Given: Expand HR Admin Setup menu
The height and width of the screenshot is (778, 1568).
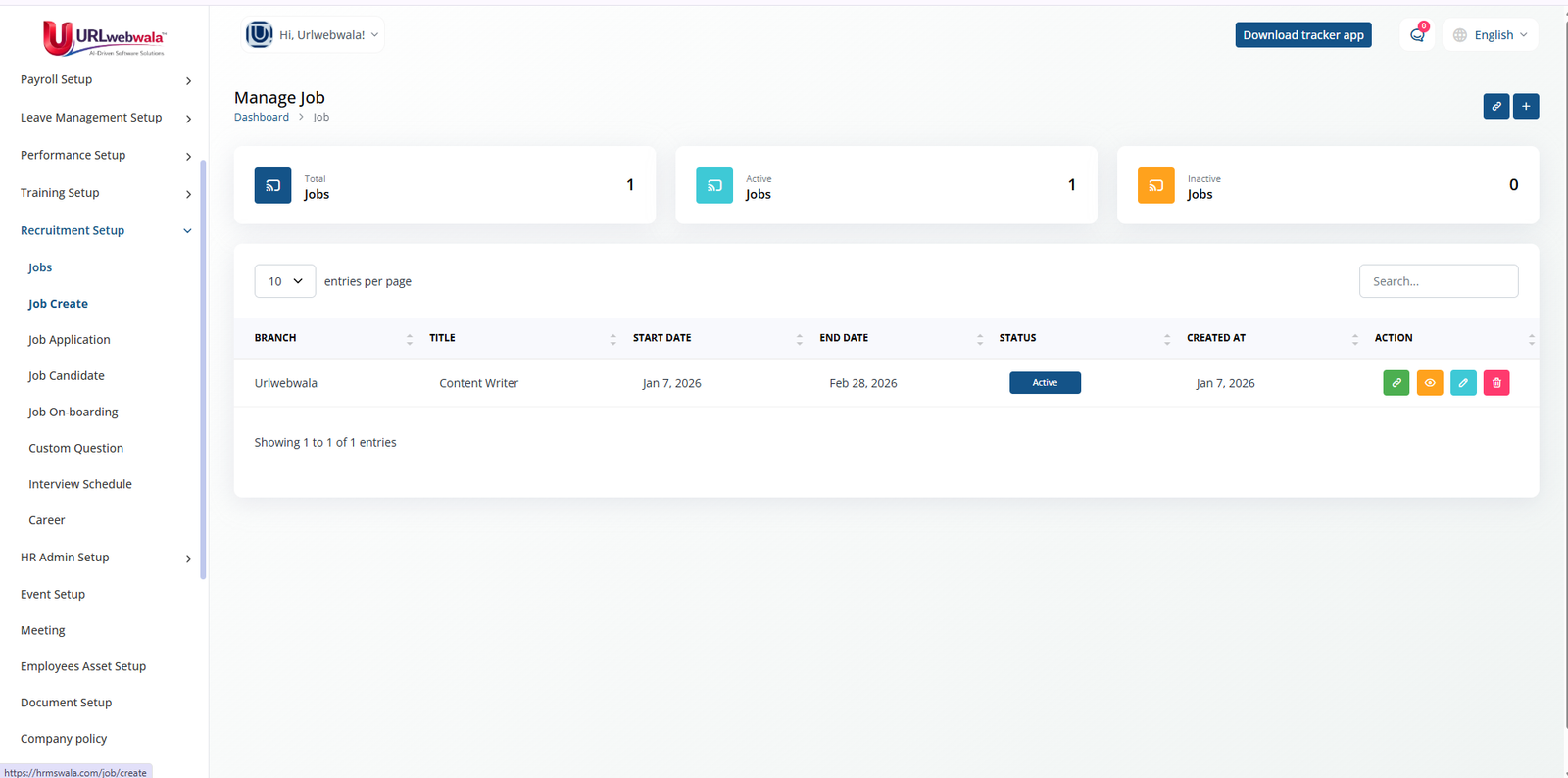Looking at the screenshot, I should 105,558.
